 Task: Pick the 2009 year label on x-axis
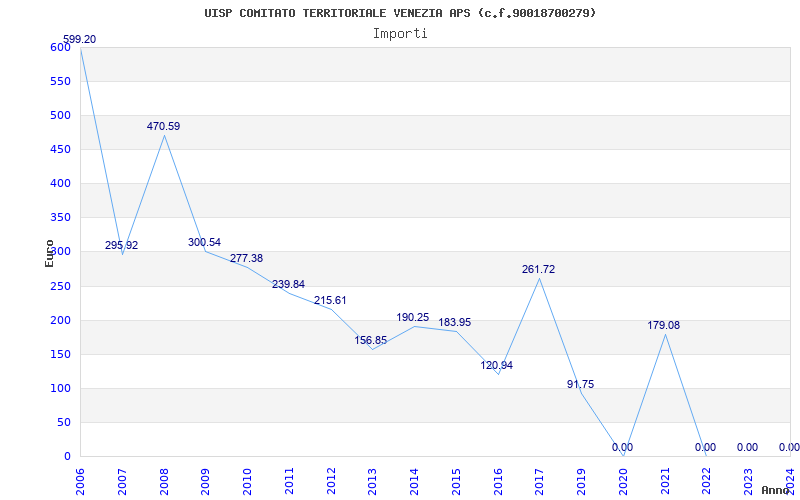point(206,481)
